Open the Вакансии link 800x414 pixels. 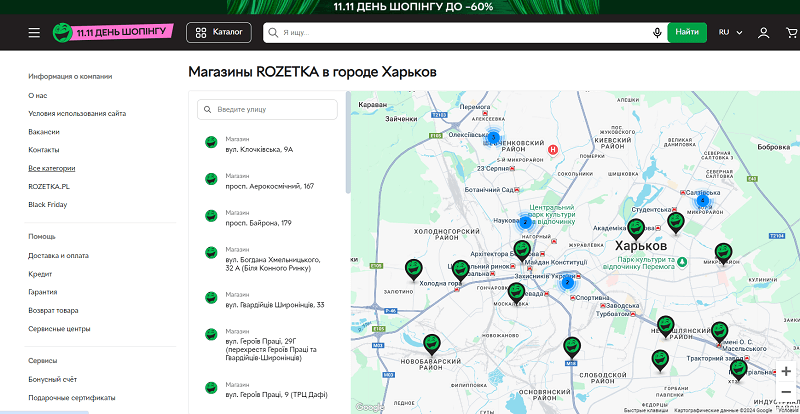click(44, 132)
